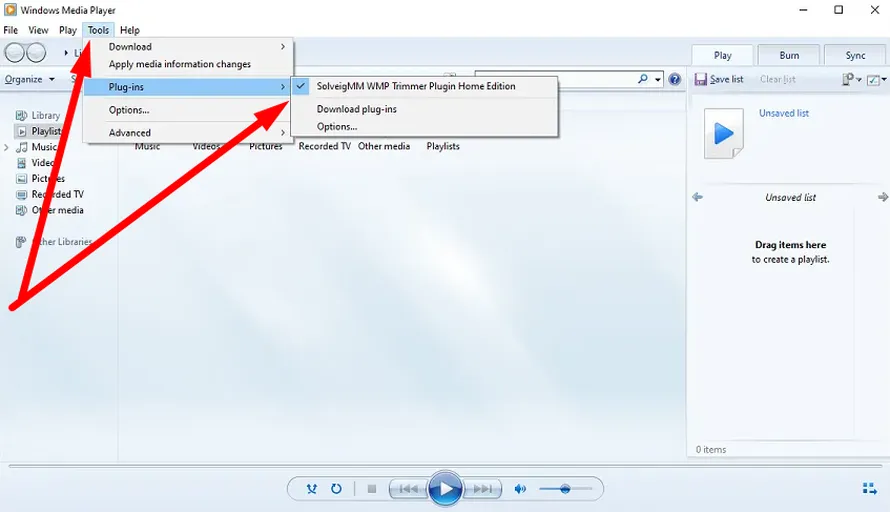Click the Other media icon in sidebar

22,211
